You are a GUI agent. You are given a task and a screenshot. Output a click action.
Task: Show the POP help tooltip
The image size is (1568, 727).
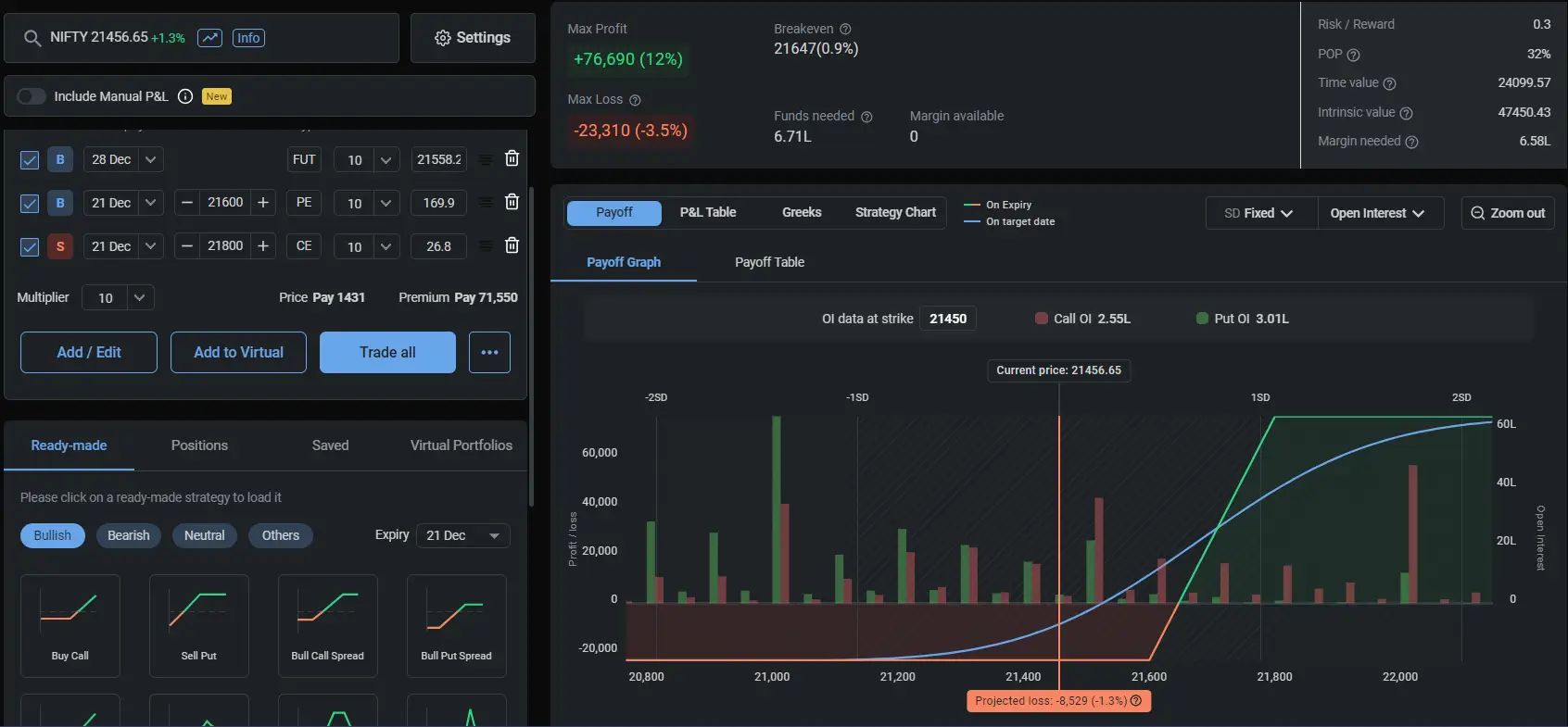(x=1353, y=55)
